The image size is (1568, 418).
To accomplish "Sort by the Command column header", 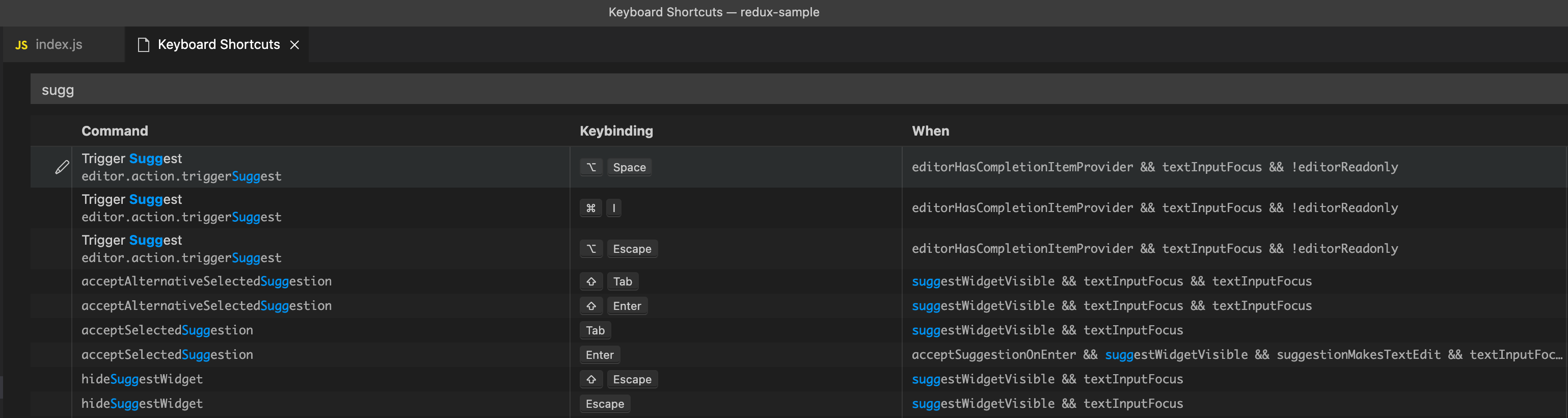I will pyautogui.click(x=115, y=131).
